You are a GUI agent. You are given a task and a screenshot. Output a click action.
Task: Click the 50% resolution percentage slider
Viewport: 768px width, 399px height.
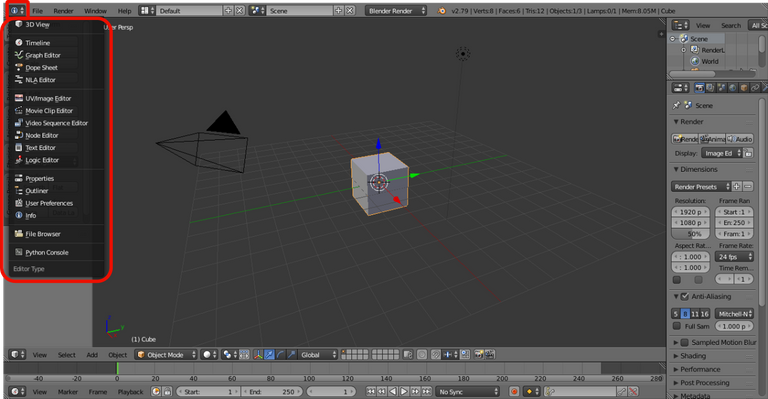(691, 234)
